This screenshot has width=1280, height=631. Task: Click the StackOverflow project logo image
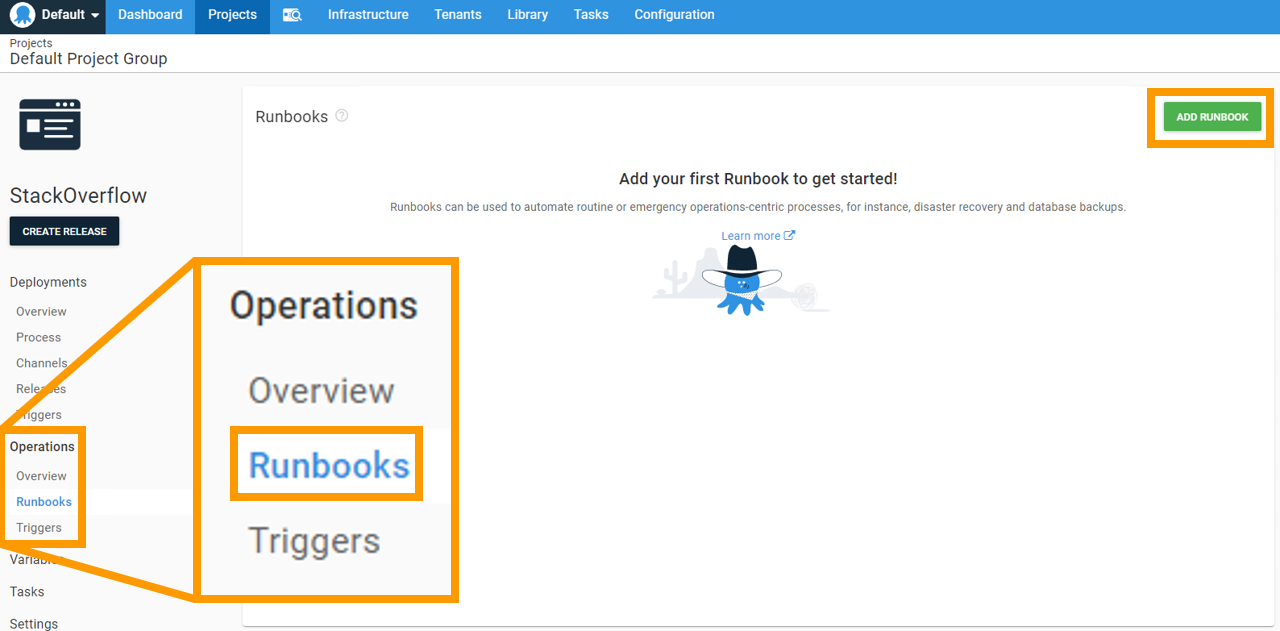(x=49, y=124)
